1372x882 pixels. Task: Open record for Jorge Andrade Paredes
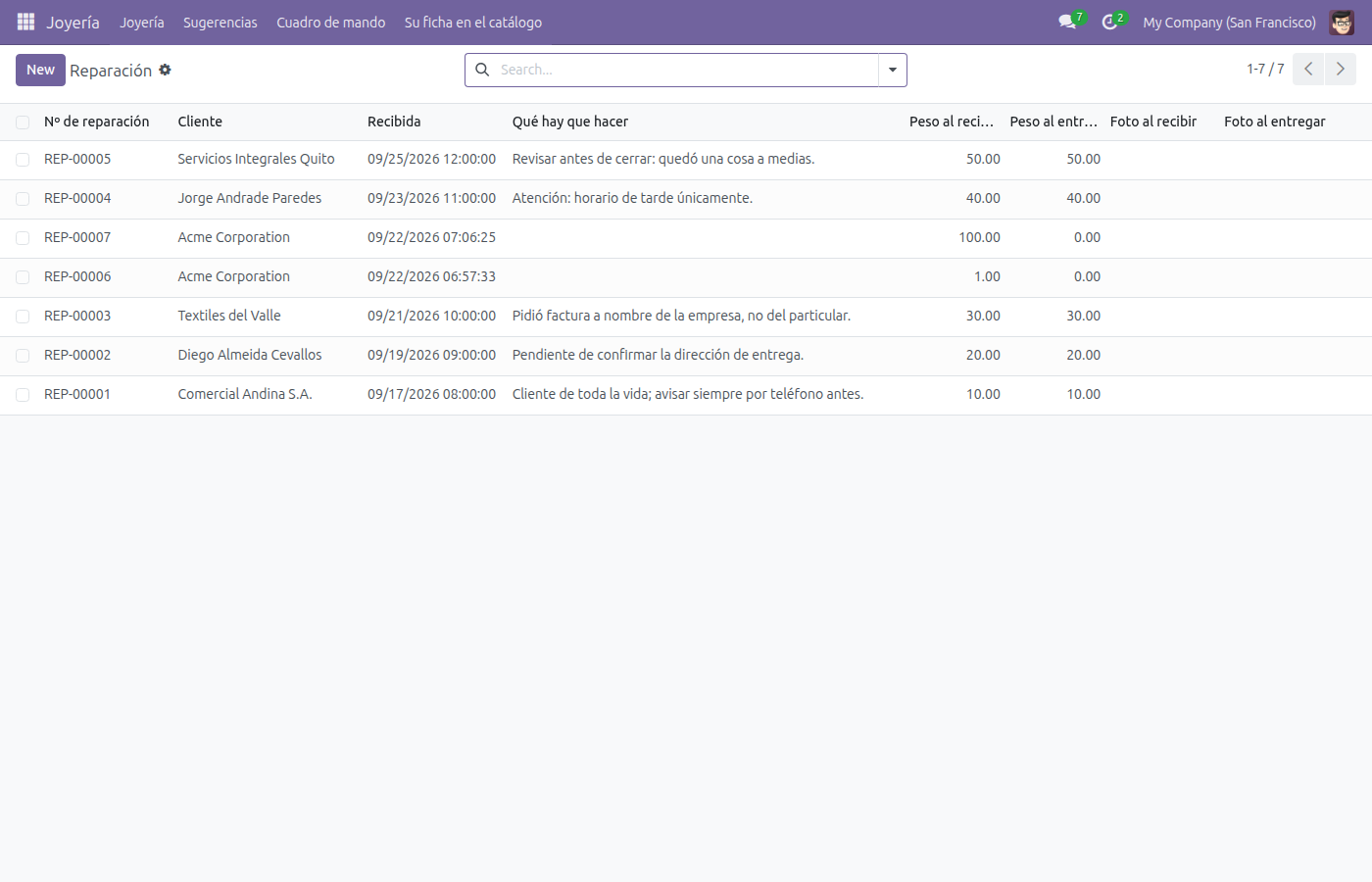250,198
